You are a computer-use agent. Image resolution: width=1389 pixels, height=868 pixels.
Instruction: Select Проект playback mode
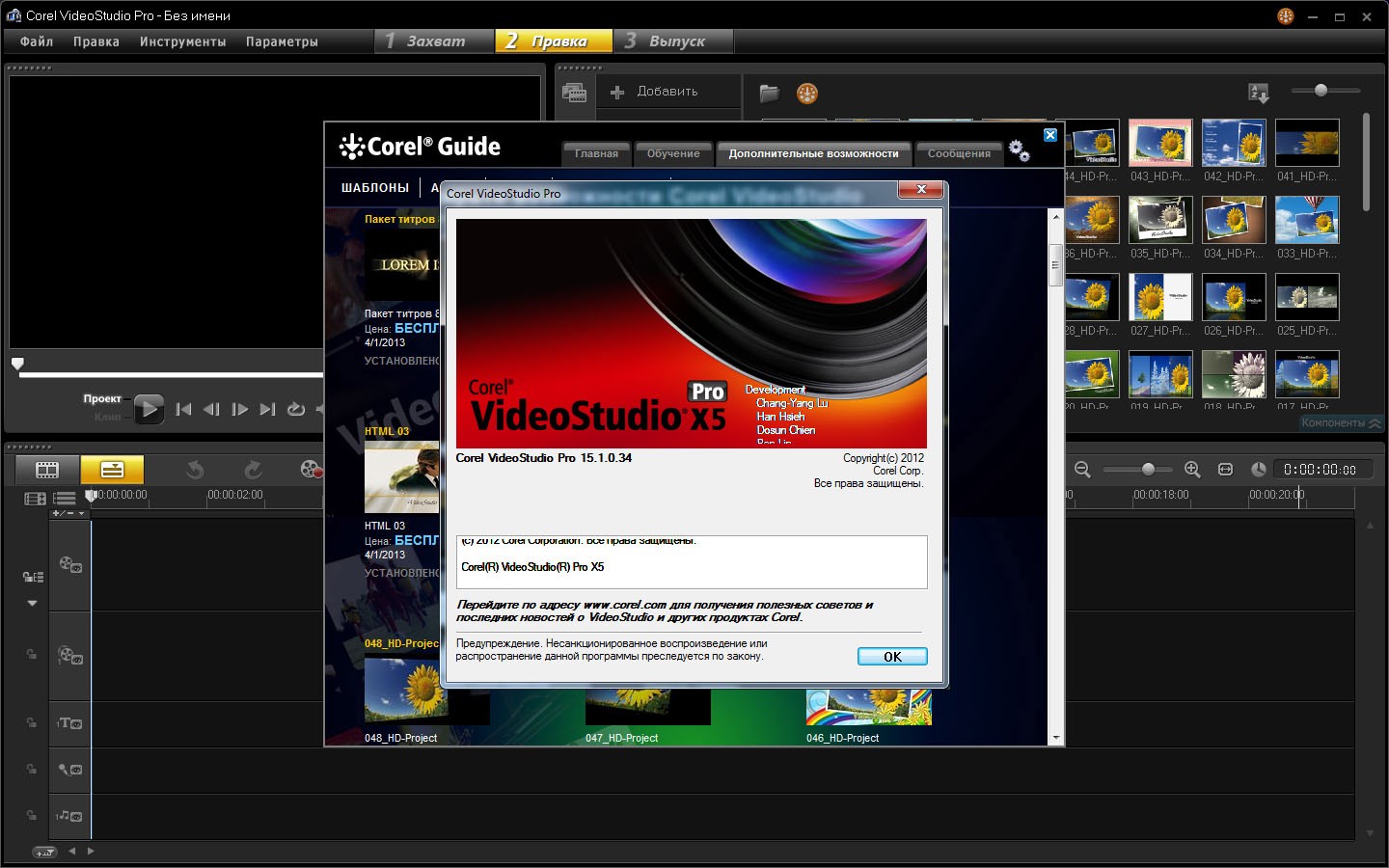[102, 398]
